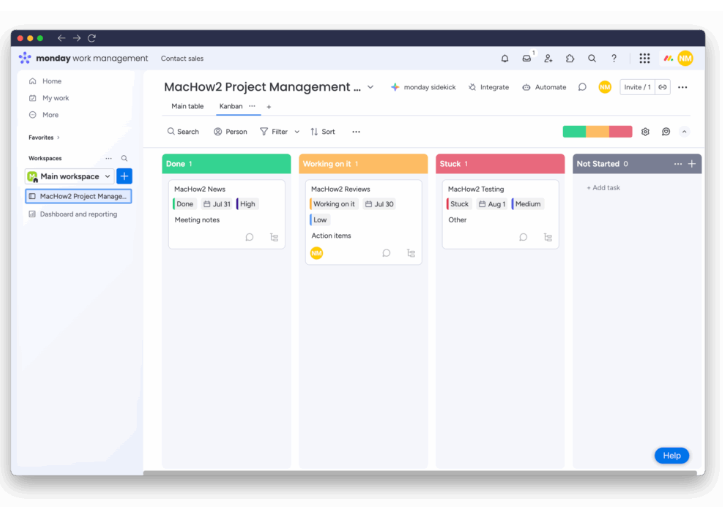Switch to the Main table tab
The height and width of the screenshot is (507, 723).
point(187,106)
